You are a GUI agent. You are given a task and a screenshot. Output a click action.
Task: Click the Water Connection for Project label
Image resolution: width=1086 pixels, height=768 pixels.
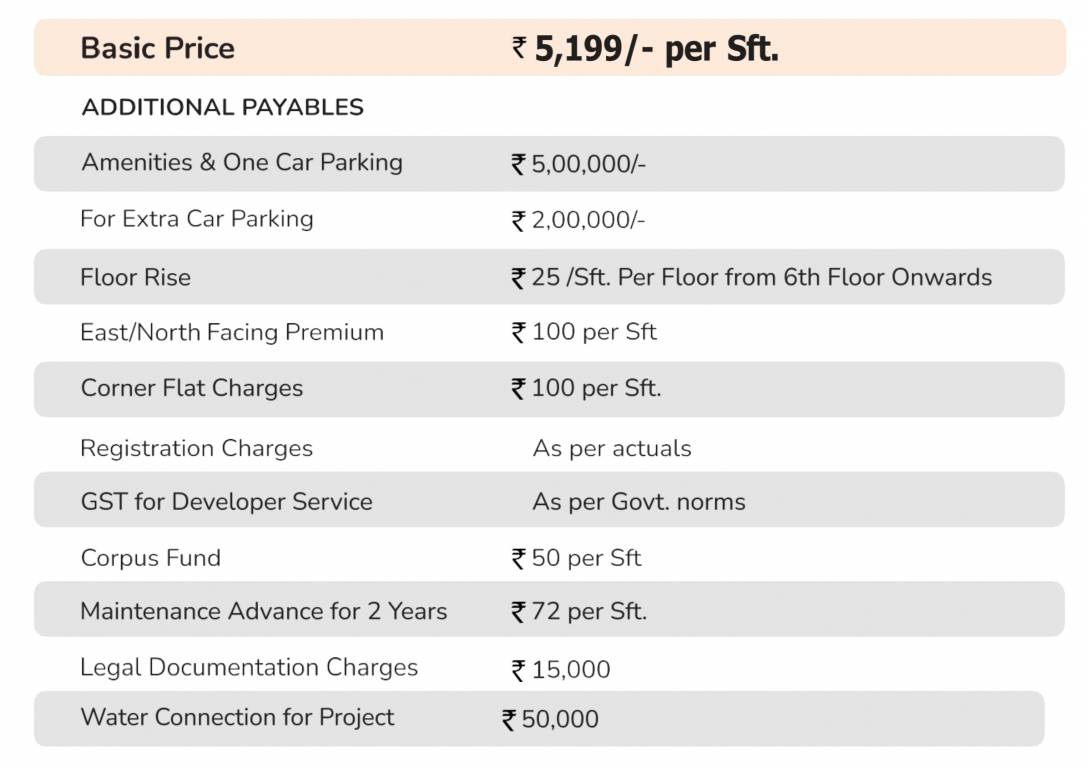point(237,717)
